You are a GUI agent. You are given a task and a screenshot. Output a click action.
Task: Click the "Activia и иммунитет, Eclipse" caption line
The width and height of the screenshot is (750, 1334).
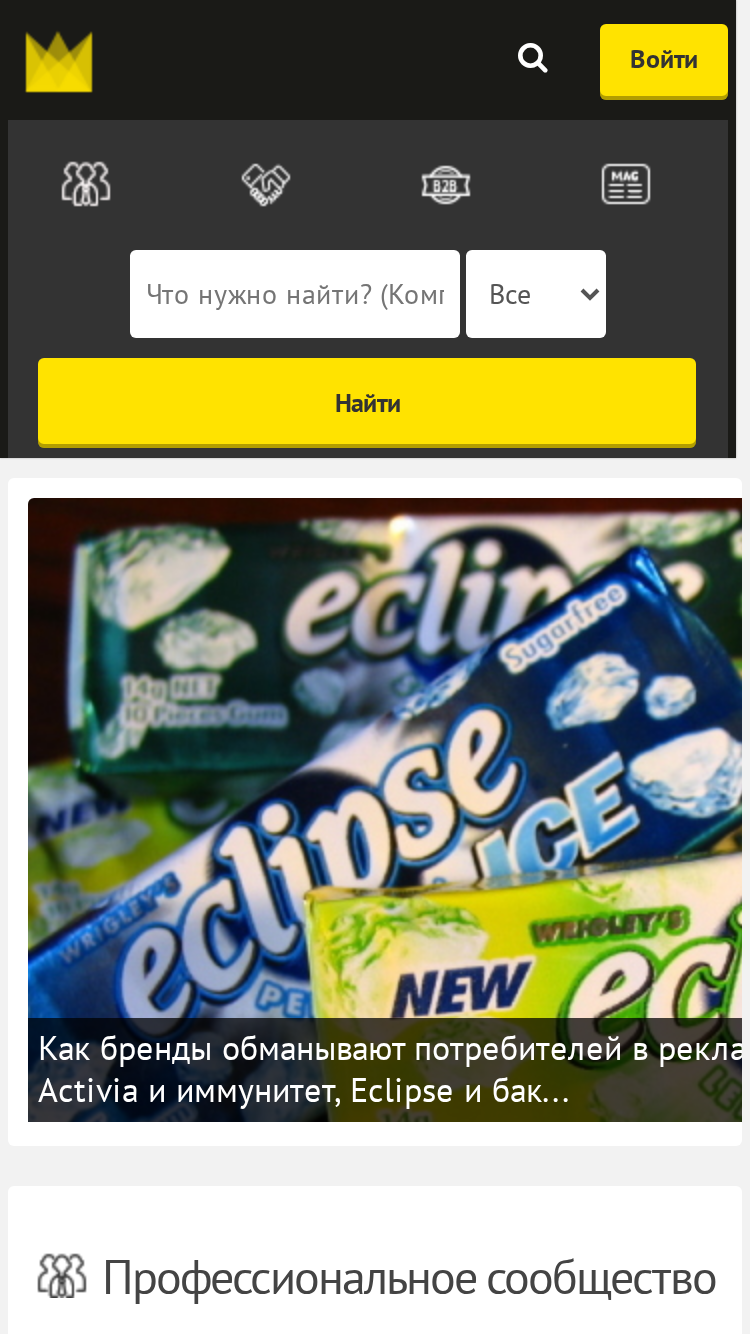point(304,1091)
